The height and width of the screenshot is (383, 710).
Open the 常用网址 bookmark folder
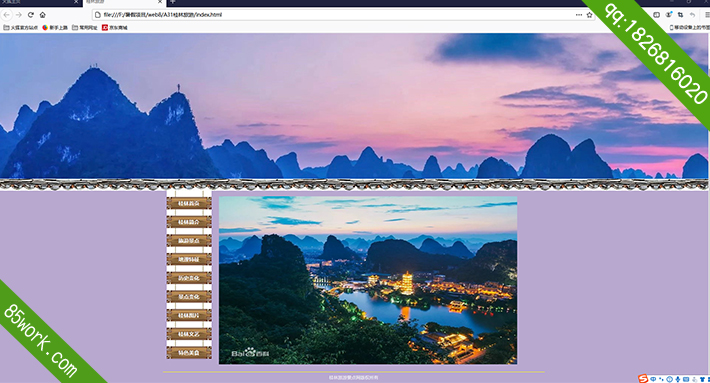[85, 28]
